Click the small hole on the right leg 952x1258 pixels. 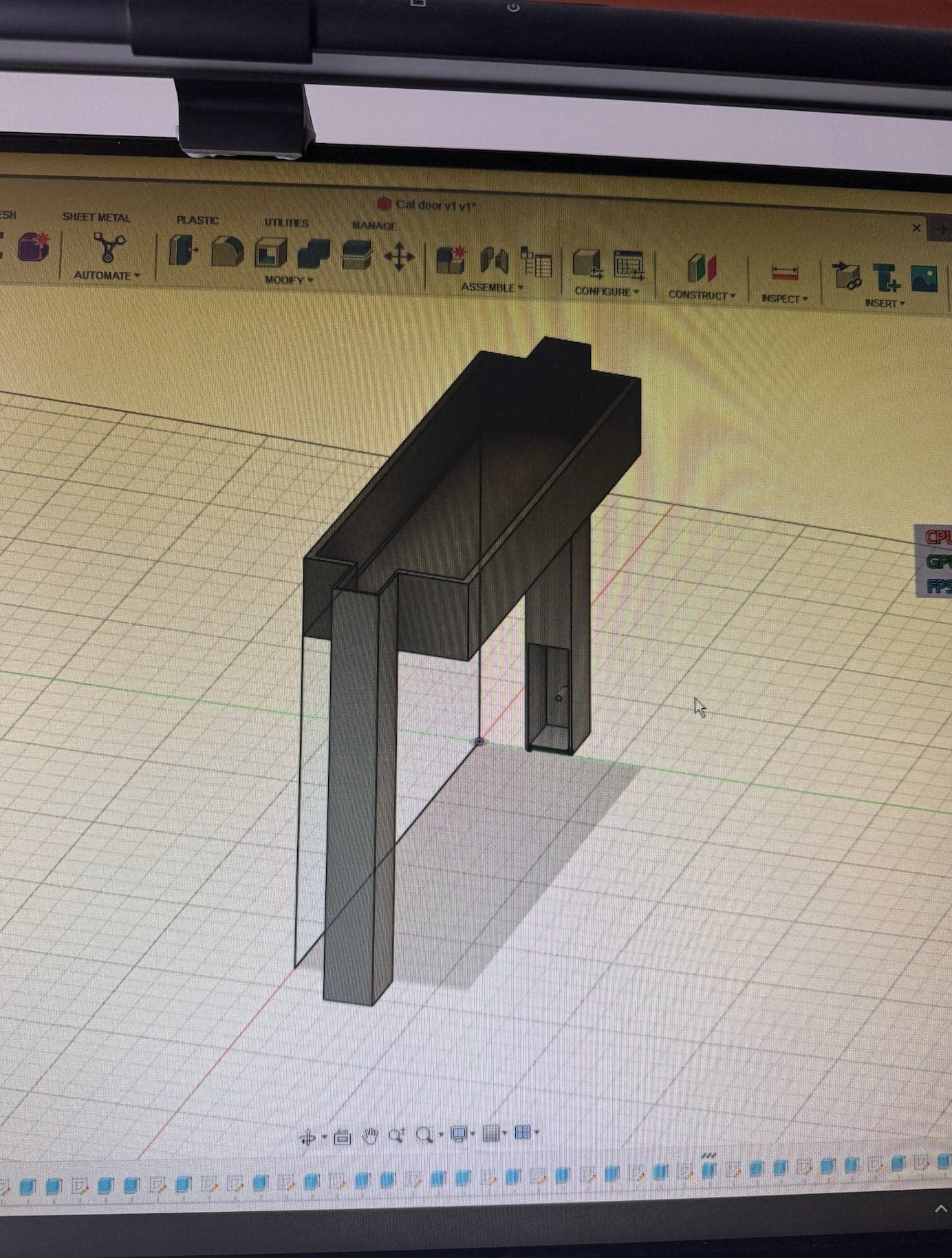click(559, 698)
